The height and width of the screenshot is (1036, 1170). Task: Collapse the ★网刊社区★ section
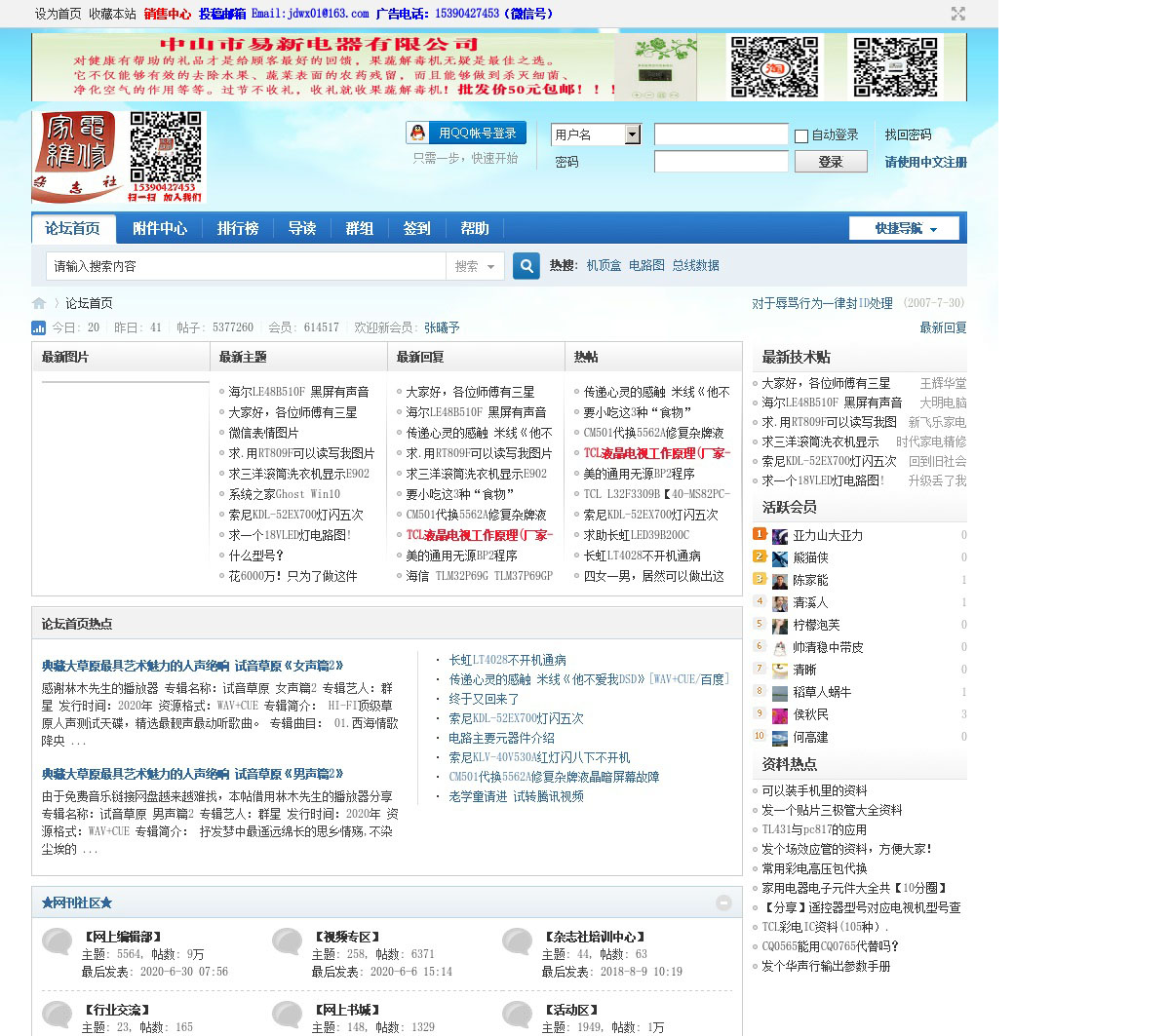click(x=723, y=903)
